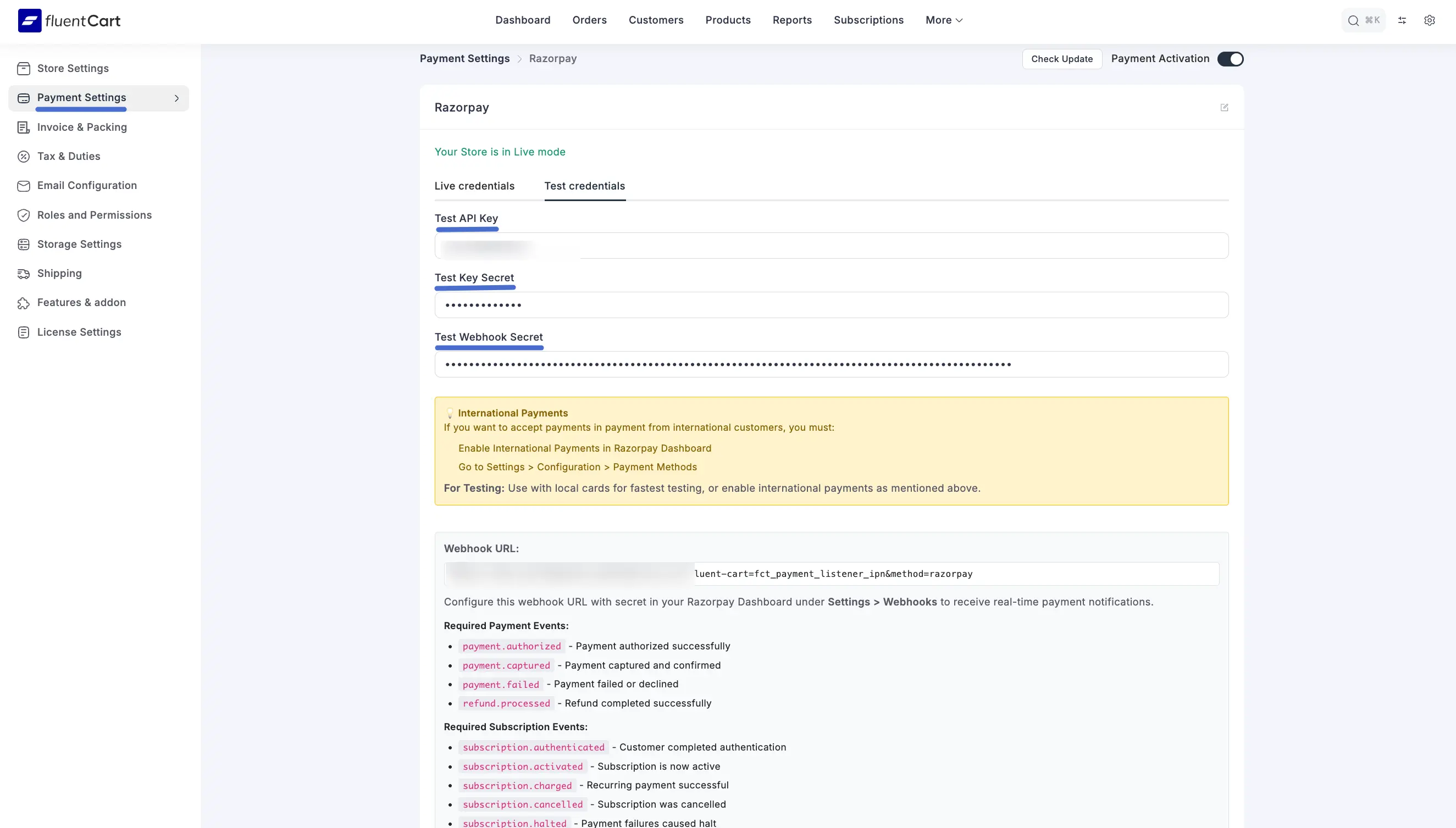Select the Tax & Duties percent icon

coord(23,156)
